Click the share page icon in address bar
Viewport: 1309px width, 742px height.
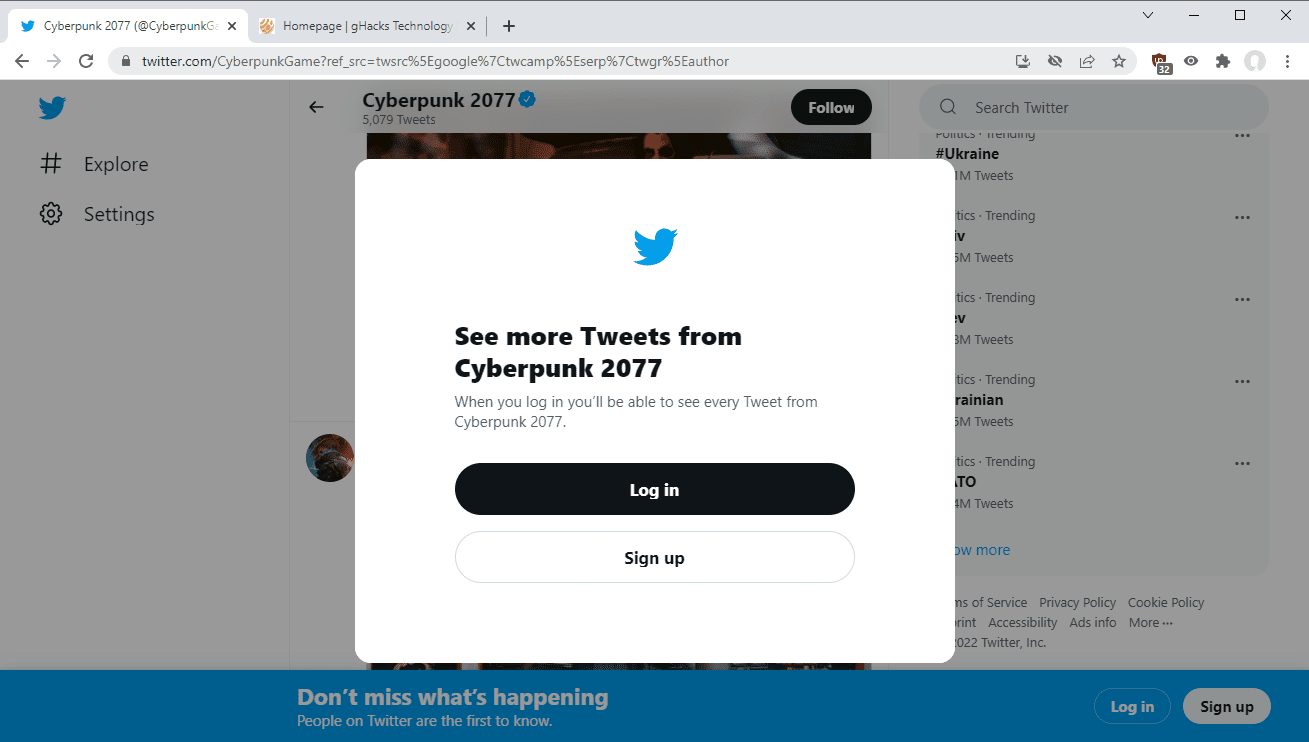(1087, 61)
